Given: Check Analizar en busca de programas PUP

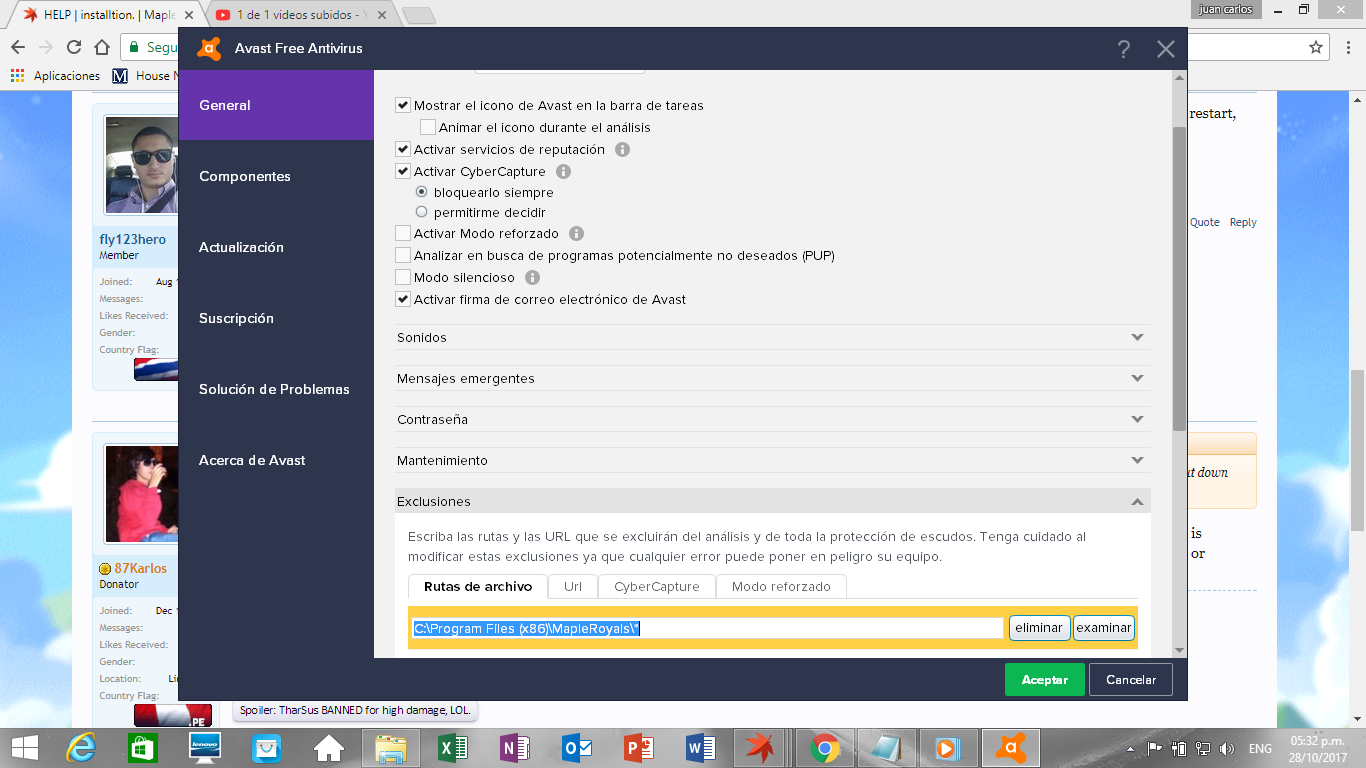Looking at the screenshot, I should click(x=403, y=256).
